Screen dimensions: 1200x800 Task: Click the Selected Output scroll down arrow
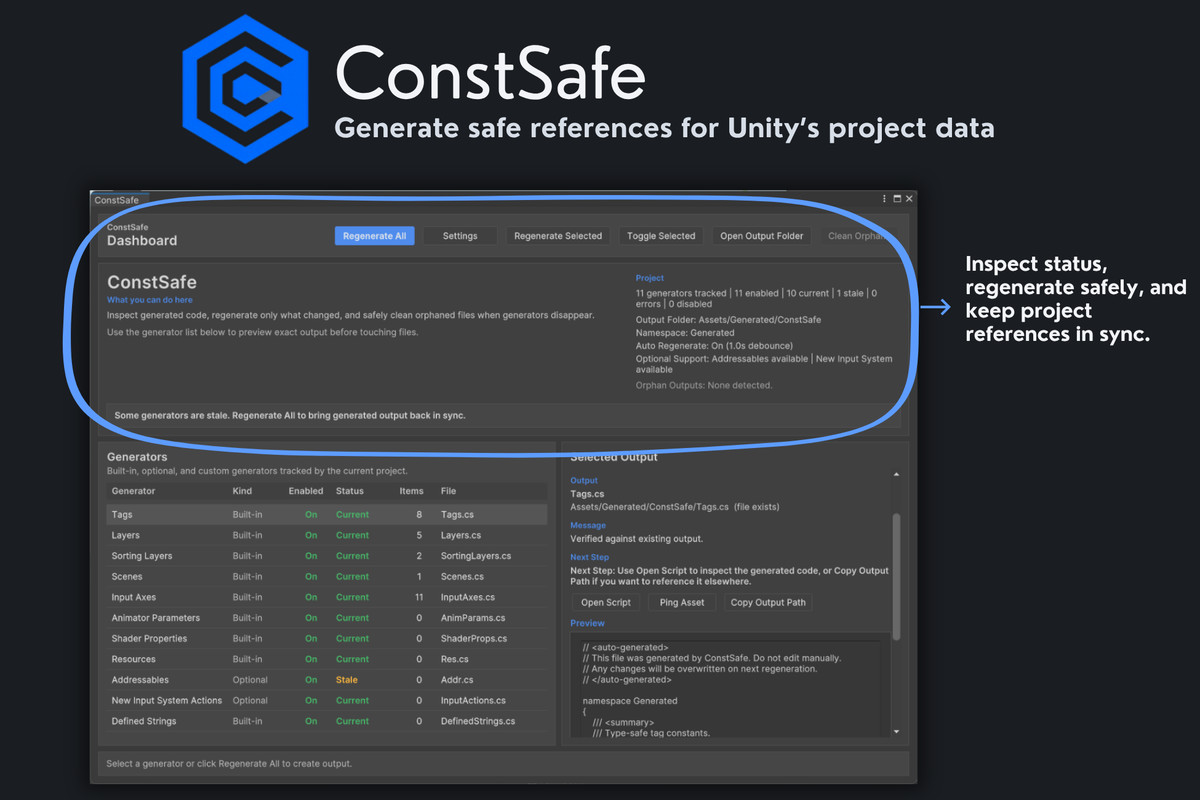(x=896, y=732)
